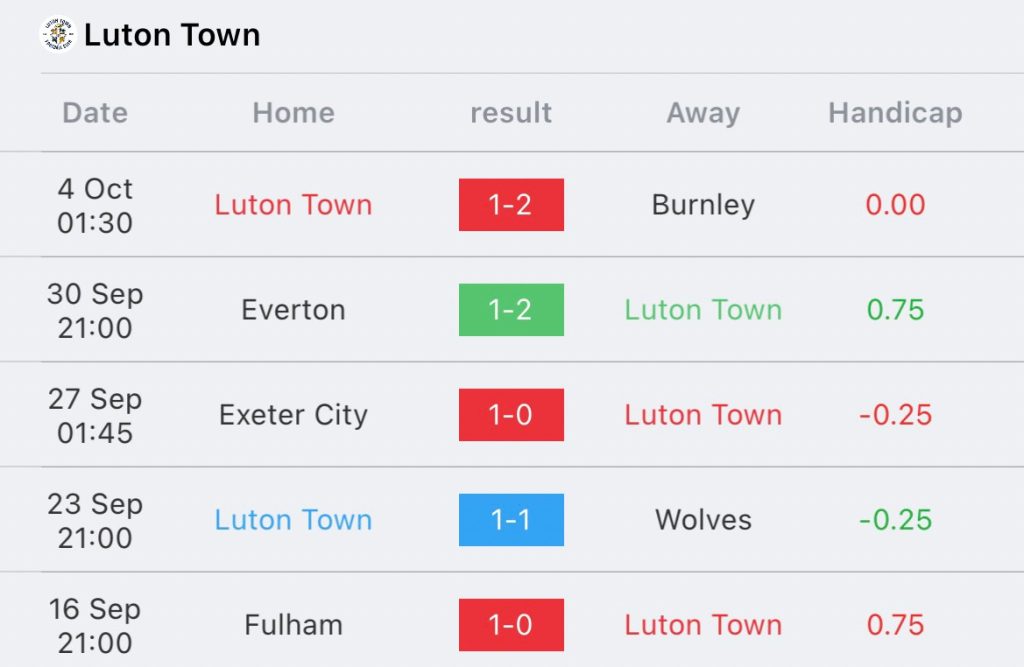
Task: Click the Away column header
Action: pos(703,112)
